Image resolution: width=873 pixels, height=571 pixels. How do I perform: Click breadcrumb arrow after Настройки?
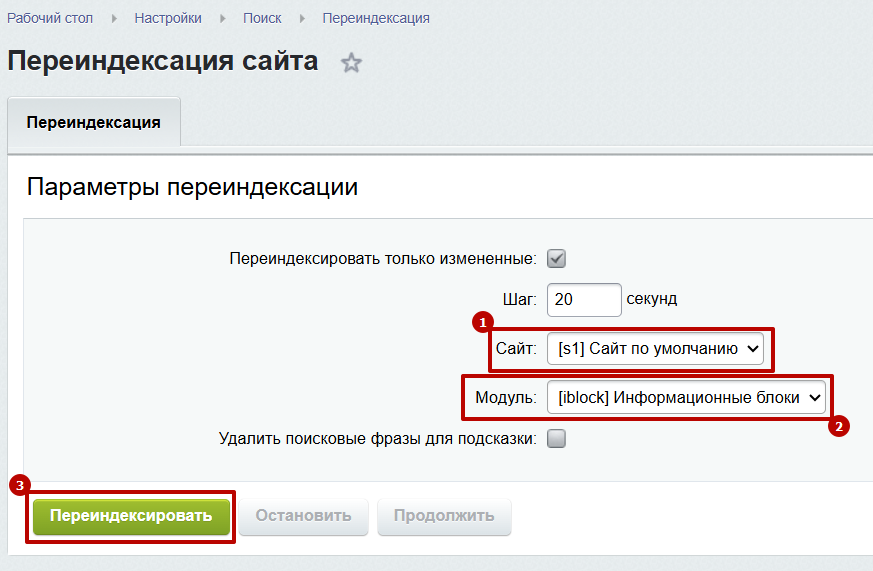[222, 19]
